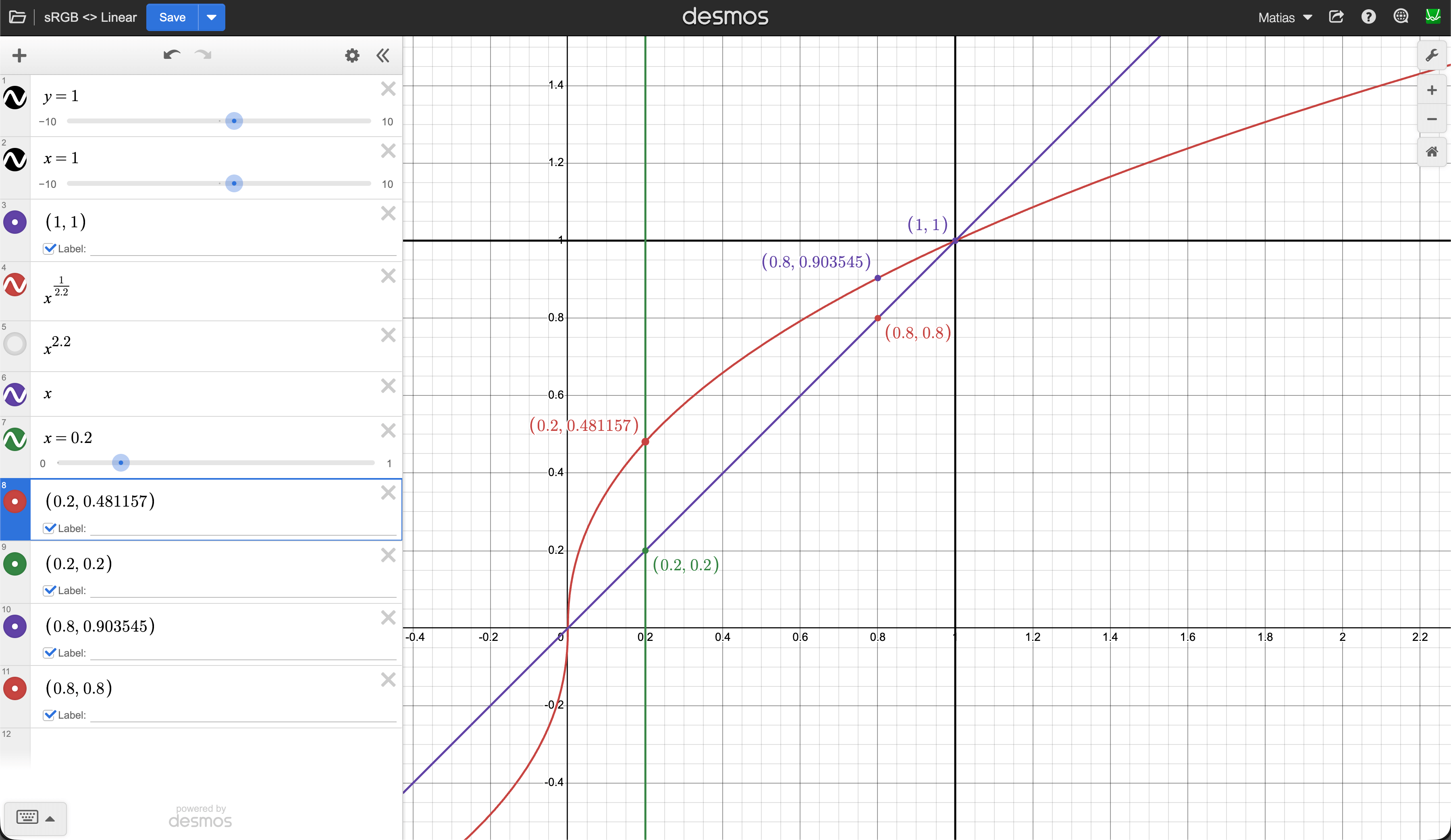Open the help menu question mark
The width and height of the screenshot is (1451, 840).
(1369, 17)
